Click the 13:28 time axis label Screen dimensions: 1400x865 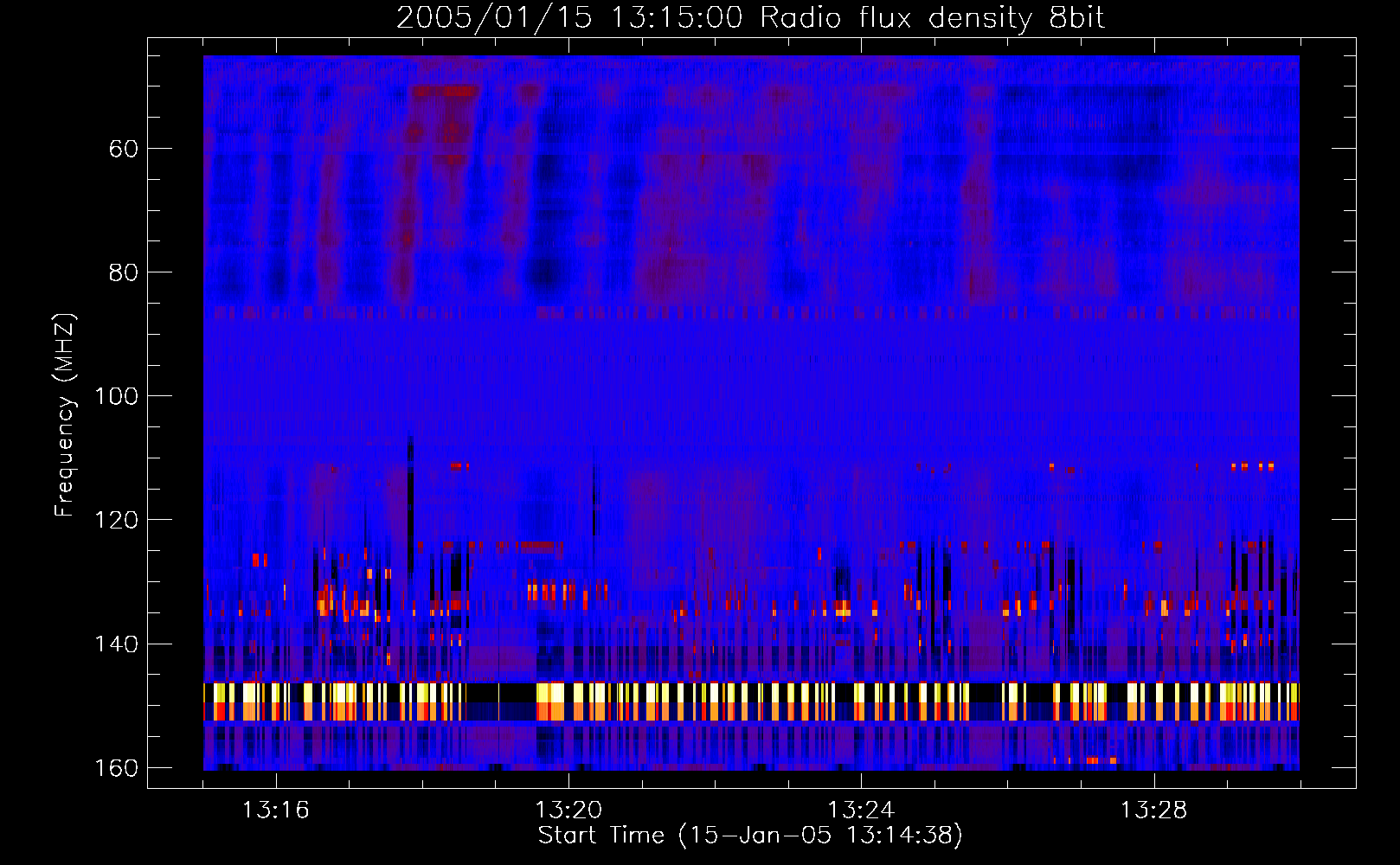point(1154,811)
